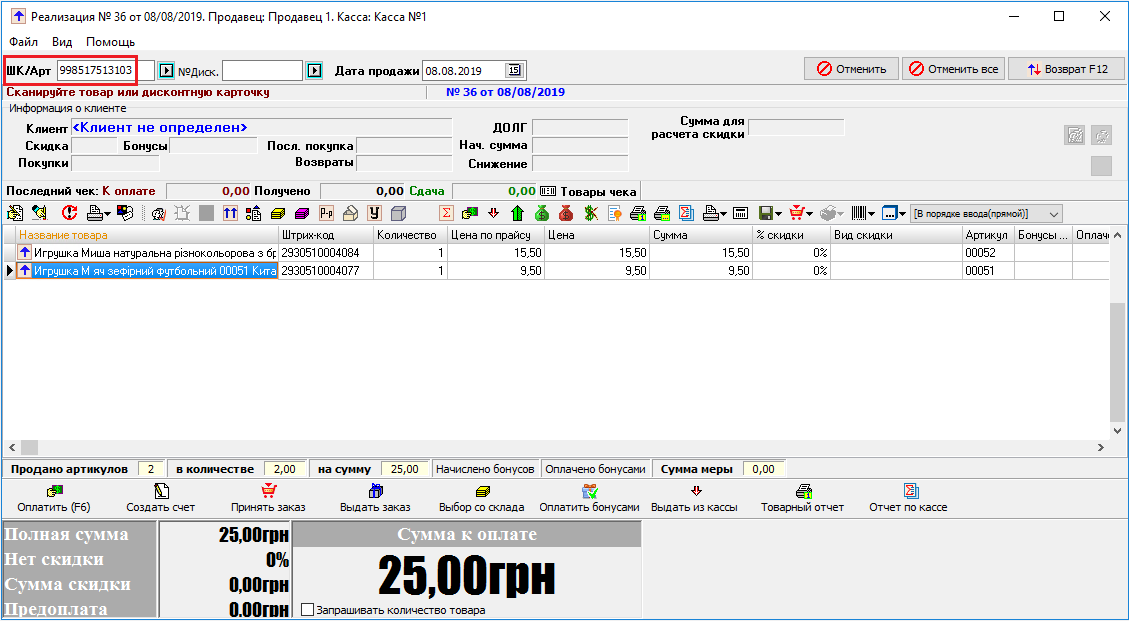The image size is (1129, 621).
Task: Select the 'Игрушка Миша натуральна' product row
Action: [x=150, y=253]
